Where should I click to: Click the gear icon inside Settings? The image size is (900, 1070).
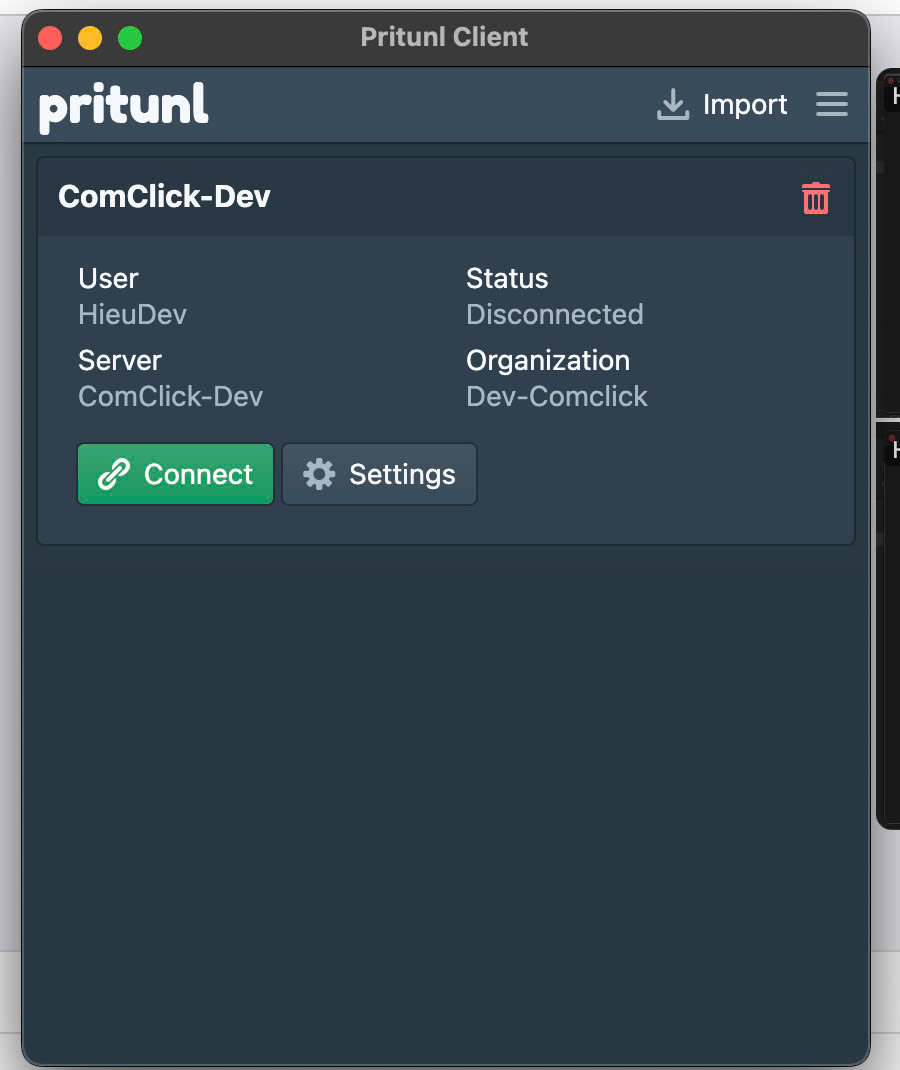pyautogui.click(x=319, y=474)
